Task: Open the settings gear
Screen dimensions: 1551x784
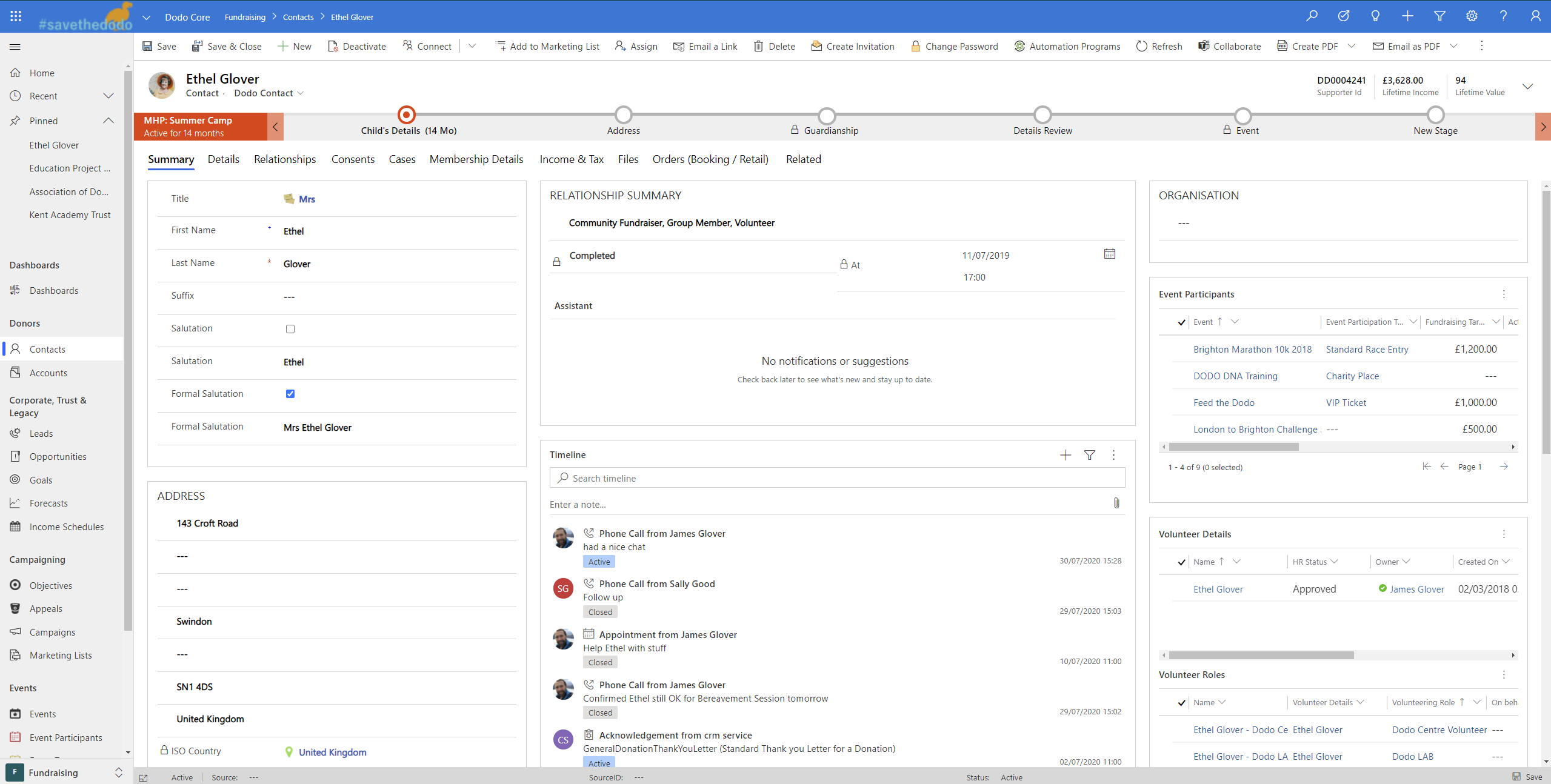Action: [x=1472, y=16]
